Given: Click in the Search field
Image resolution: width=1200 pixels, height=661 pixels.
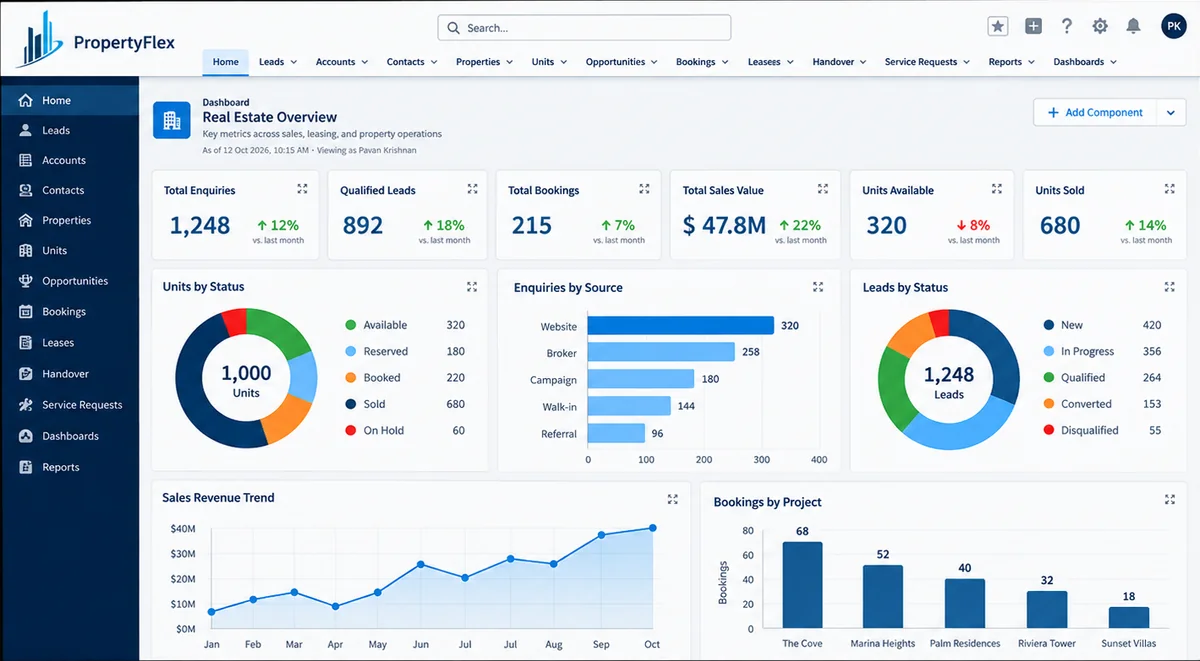Looking at the screenshot, I should (584, 28).
